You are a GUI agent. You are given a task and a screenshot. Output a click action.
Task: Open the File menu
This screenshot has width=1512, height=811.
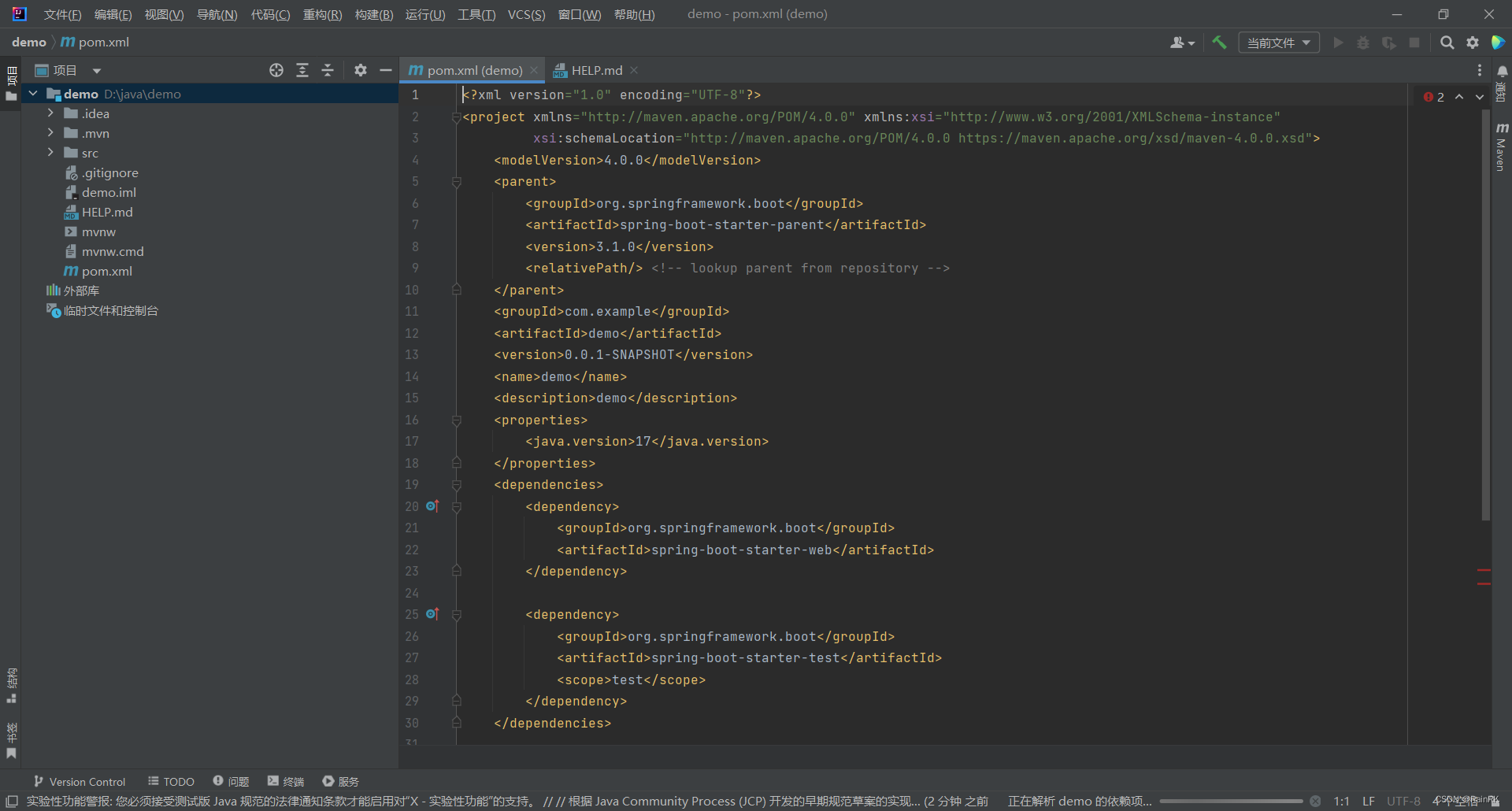click(x=62, y=14)
